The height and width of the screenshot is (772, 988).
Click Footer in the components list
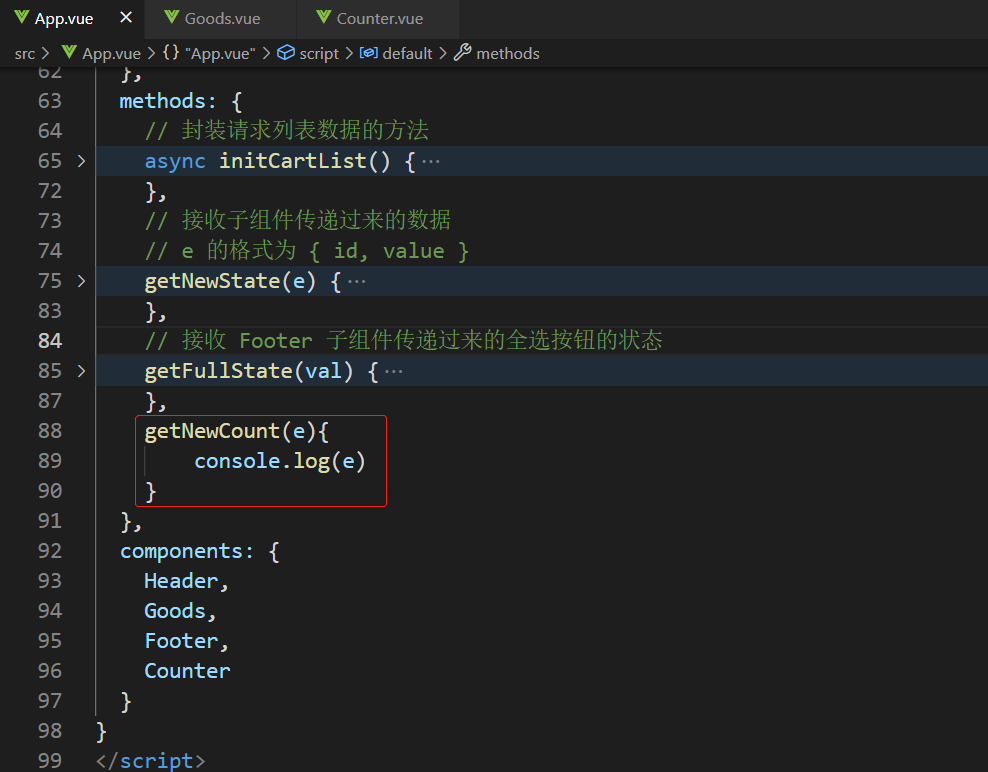[181, 641]
